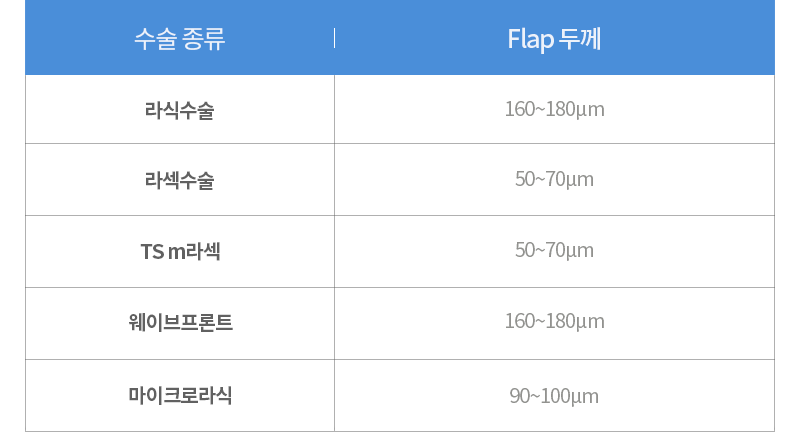Screen dimensions: 800x432
Task: Click the word "두께" in the header
Action: (x=579, y=39)
